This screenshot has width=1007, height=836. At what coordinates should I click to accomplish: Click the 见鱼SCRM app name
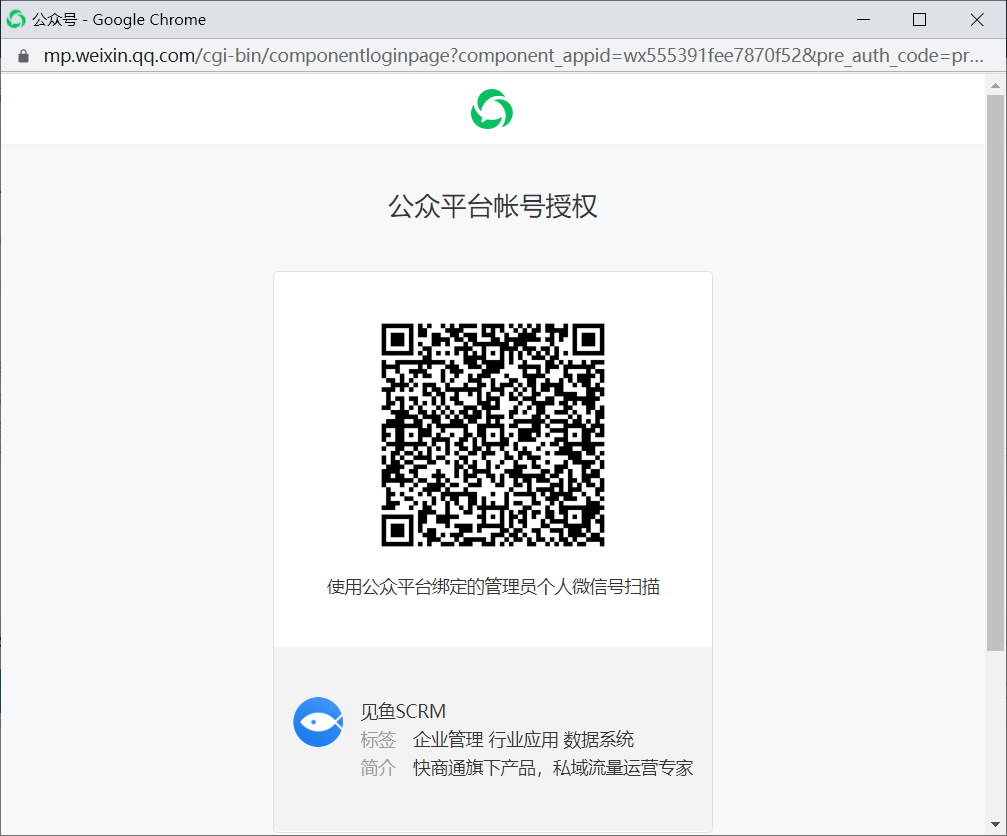coord(403,711)
